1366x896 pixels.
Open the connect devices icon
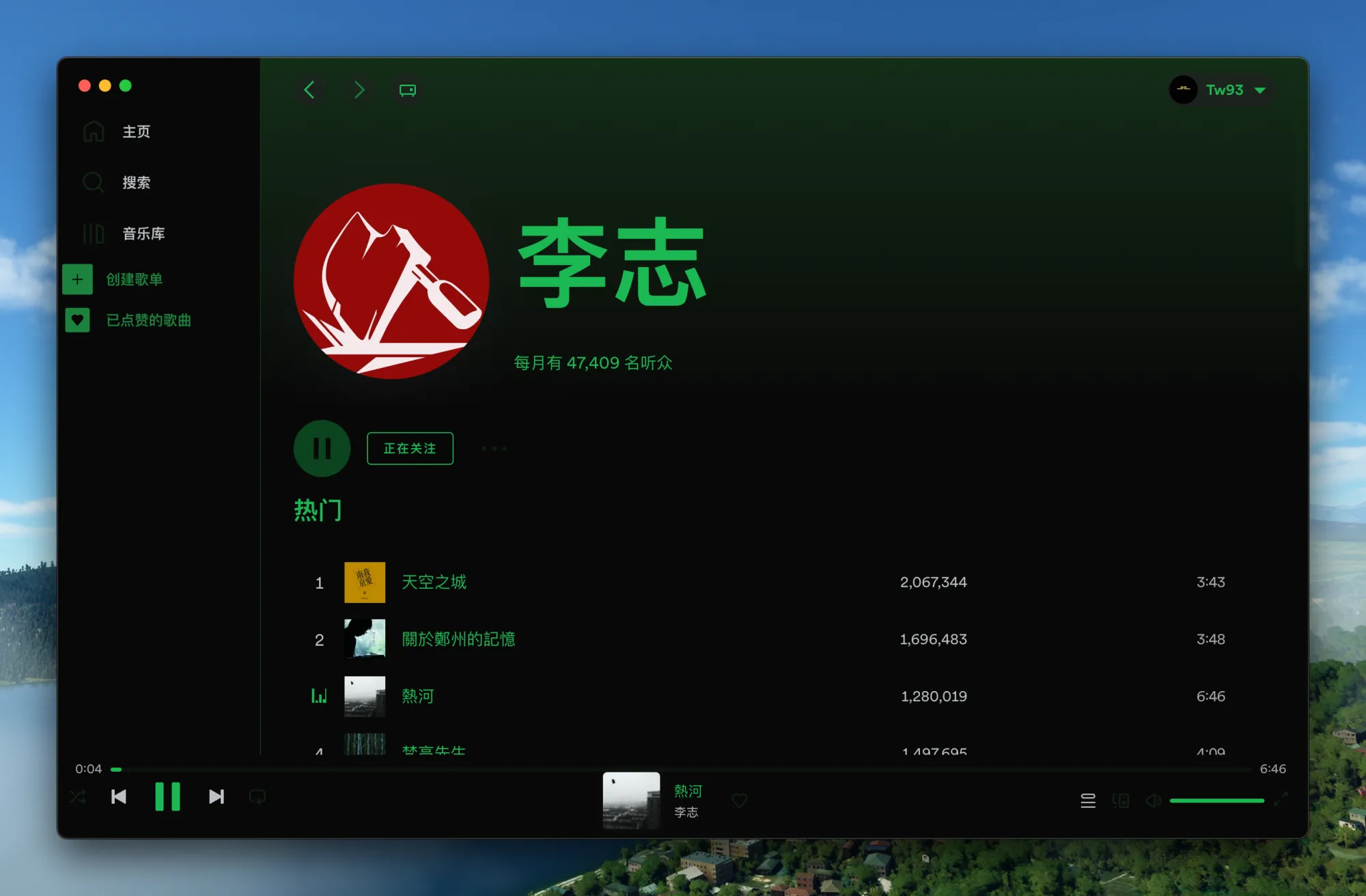(1121, 800)
